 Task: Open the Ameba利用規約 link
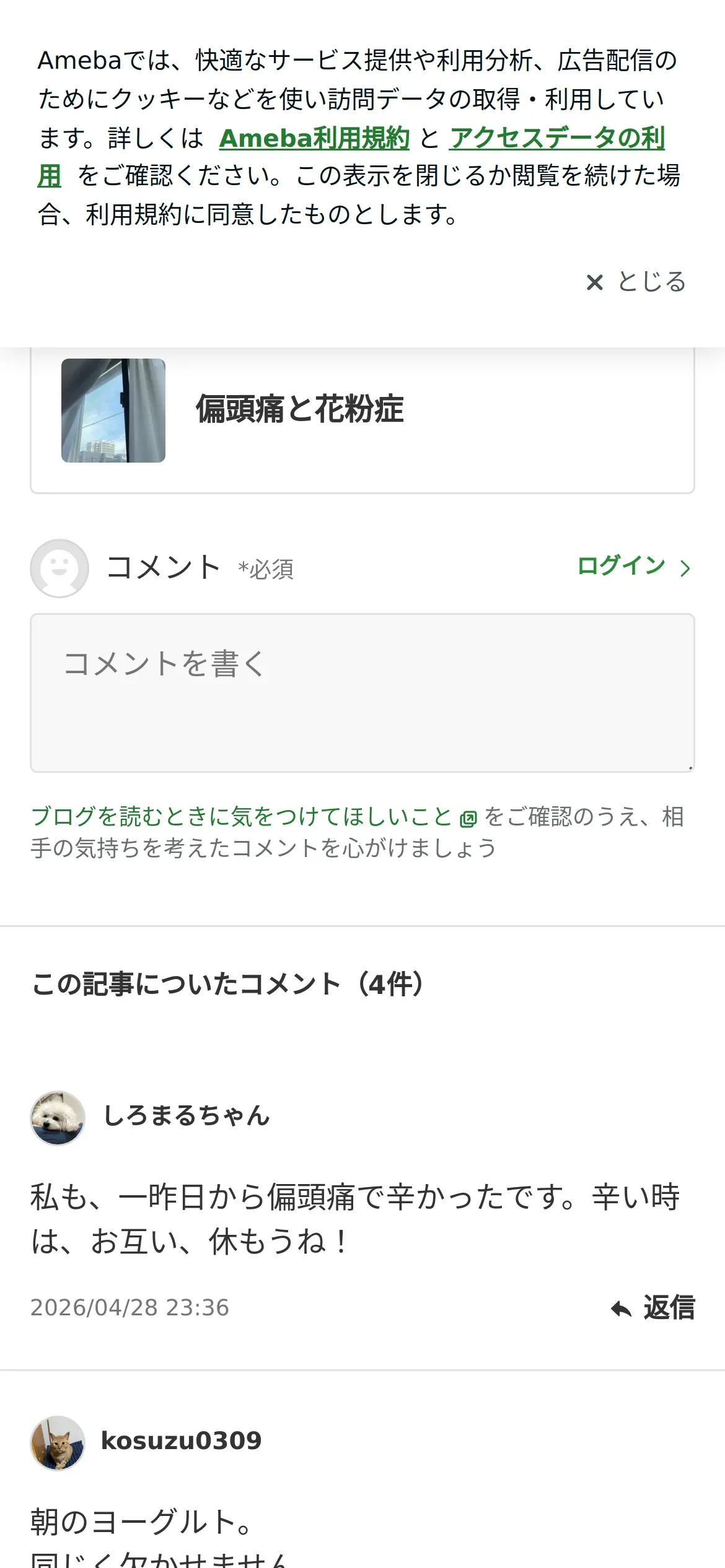point(314,138)
